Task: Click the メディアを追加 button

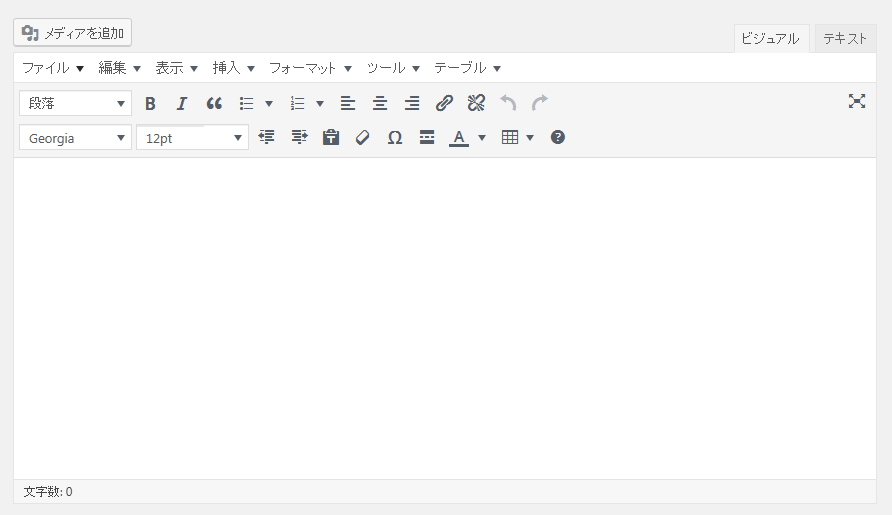Action: [73, 33]
